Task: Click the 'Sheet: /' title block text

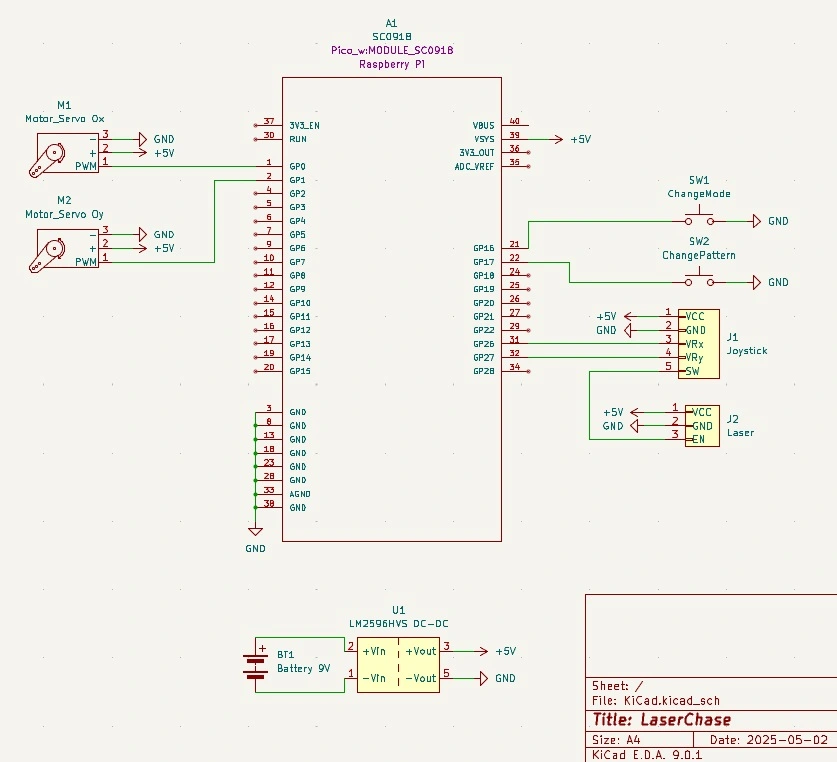Action: tap(618, 686)
